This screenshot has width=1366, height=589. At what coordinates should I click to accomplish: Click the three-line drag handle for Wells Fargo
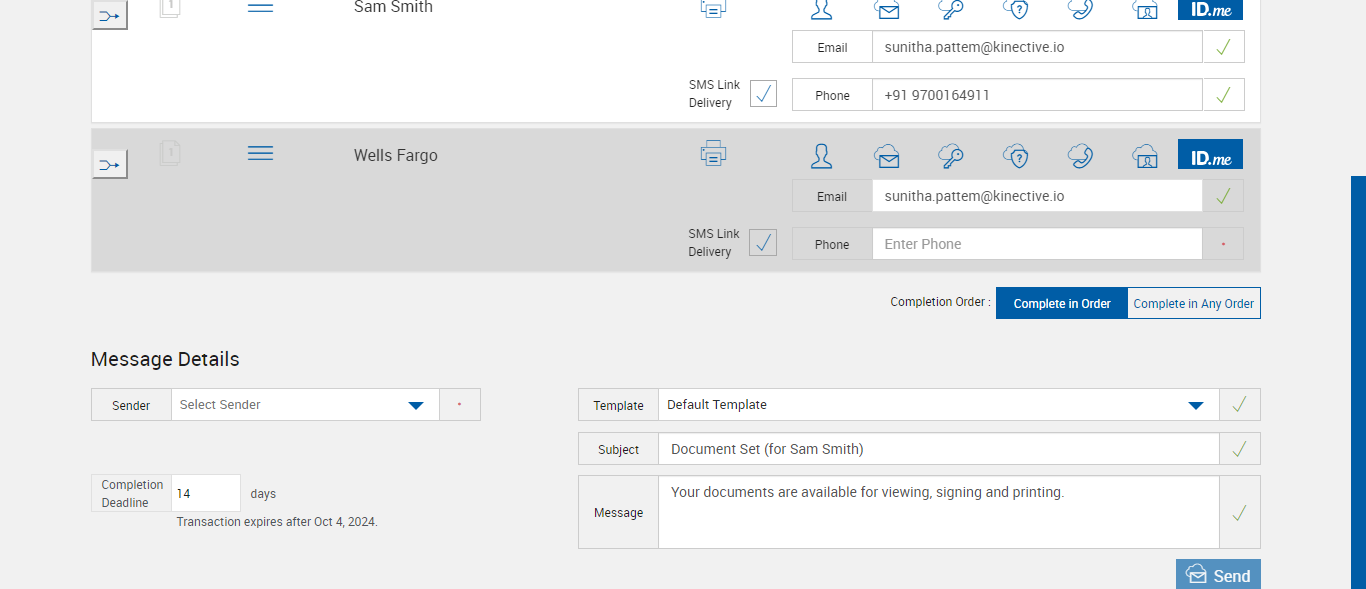(260, 153)
